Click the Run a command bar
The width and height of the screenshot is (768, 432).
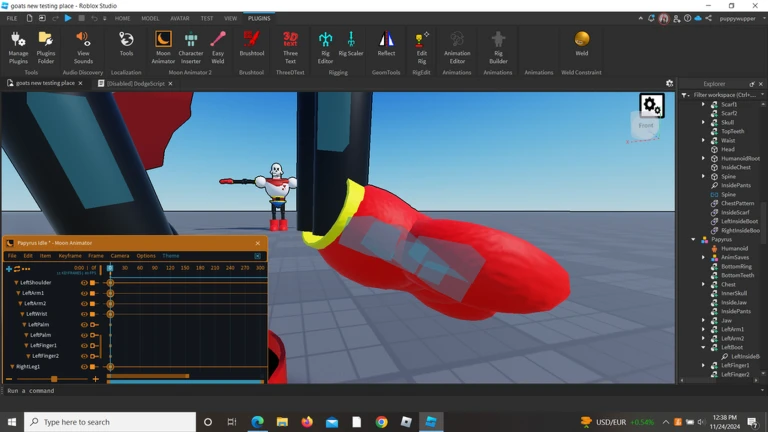pyautogui.click(x=382, y=391)
